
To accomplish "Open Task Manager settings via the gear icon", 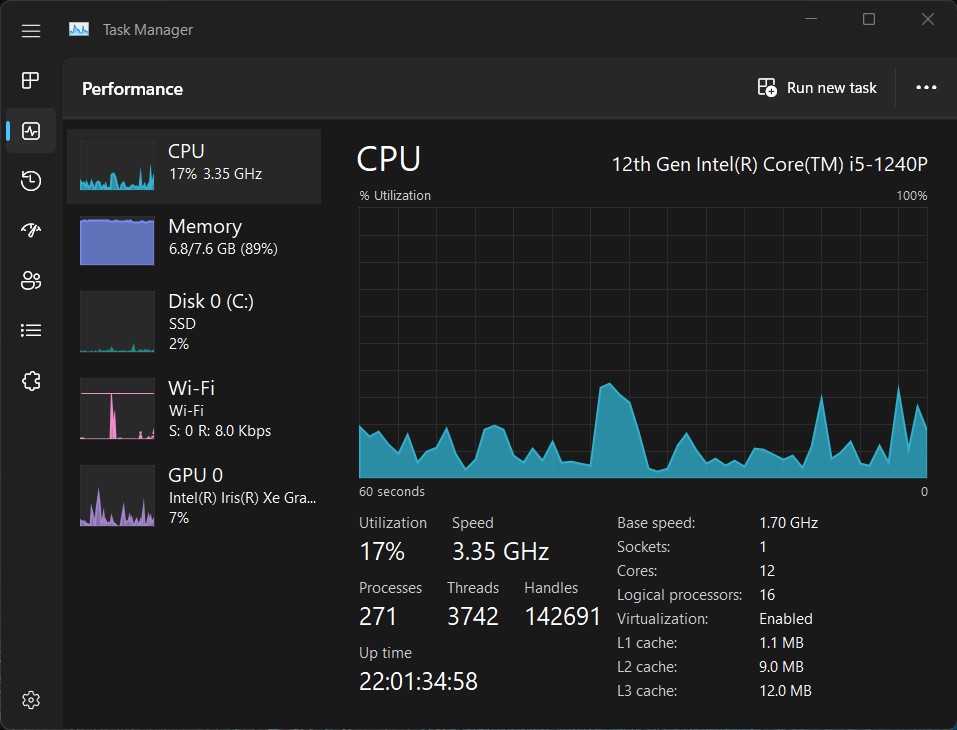I will (x=30, y=699).
